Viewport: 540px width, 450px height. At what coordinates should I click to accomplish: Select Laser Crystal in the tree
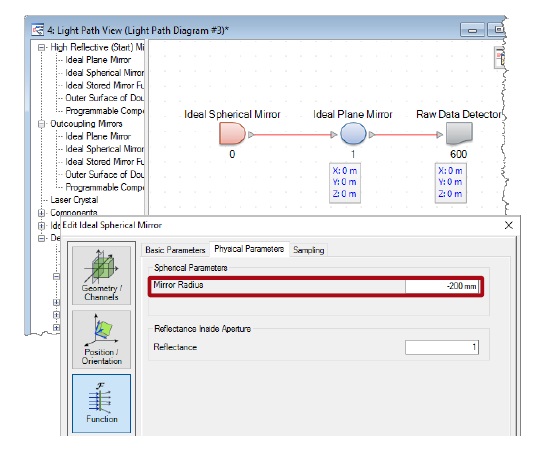click(x=74, y=200)
